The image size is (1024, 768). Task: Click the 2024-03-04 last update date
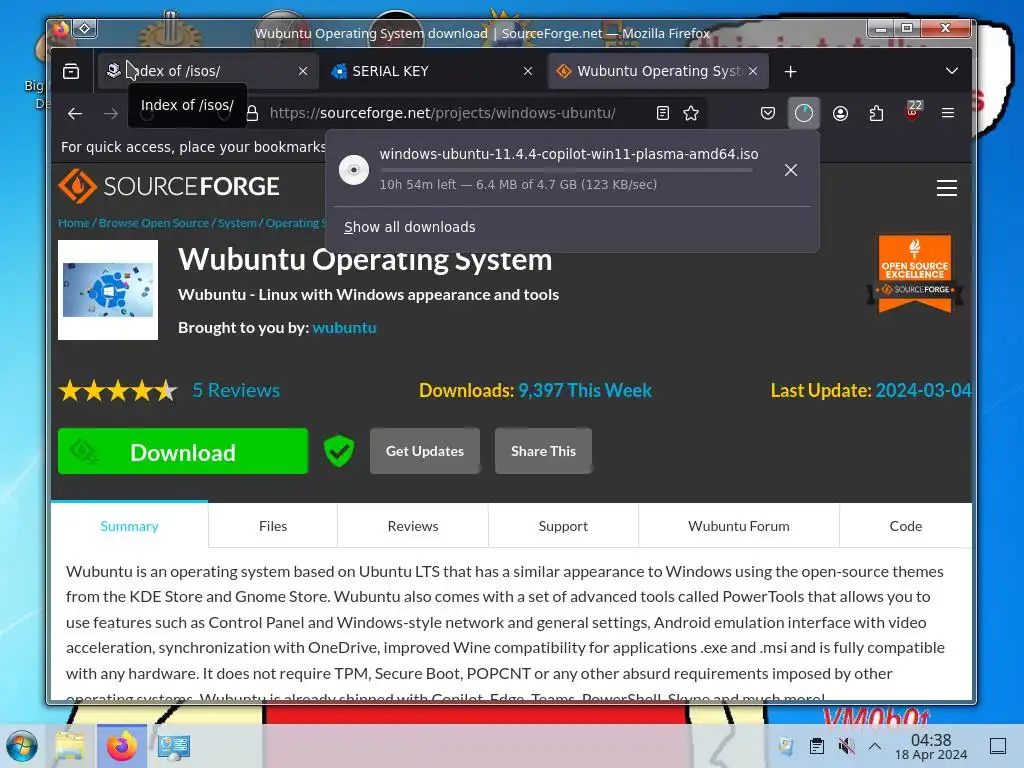[x=923, y=391]
